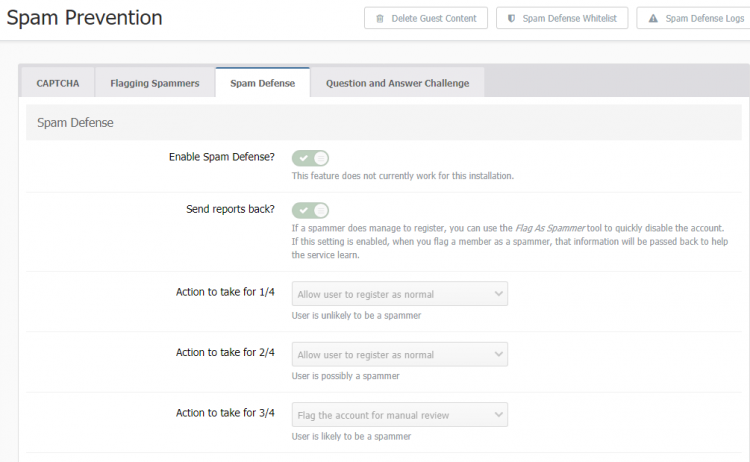
Task: Click the checkmark inside the Enable Spam Defense switch
Action: click(x=302, y=158)
